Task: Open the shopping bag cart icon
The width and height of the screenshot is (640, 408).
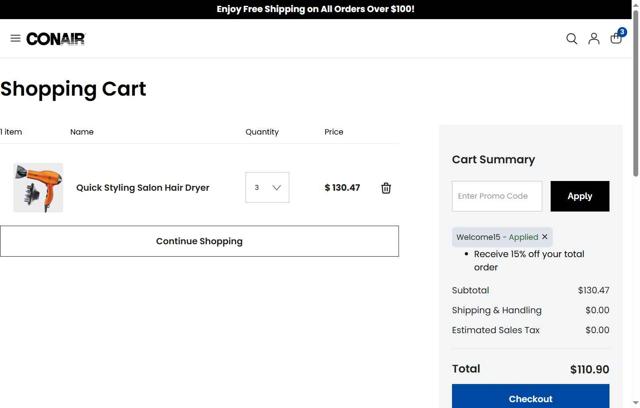Action: 616,38
